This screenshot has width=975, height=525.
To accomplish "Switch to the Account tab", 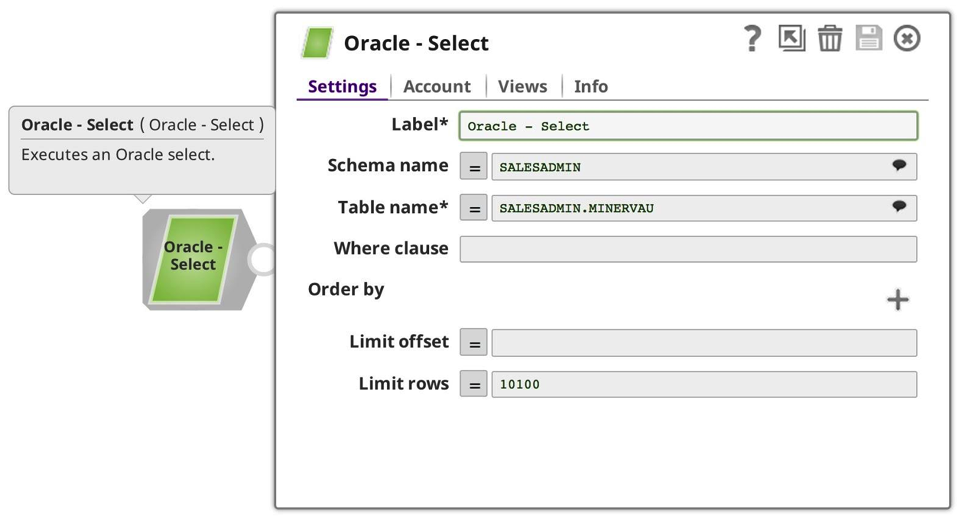I will pos(437,86).
